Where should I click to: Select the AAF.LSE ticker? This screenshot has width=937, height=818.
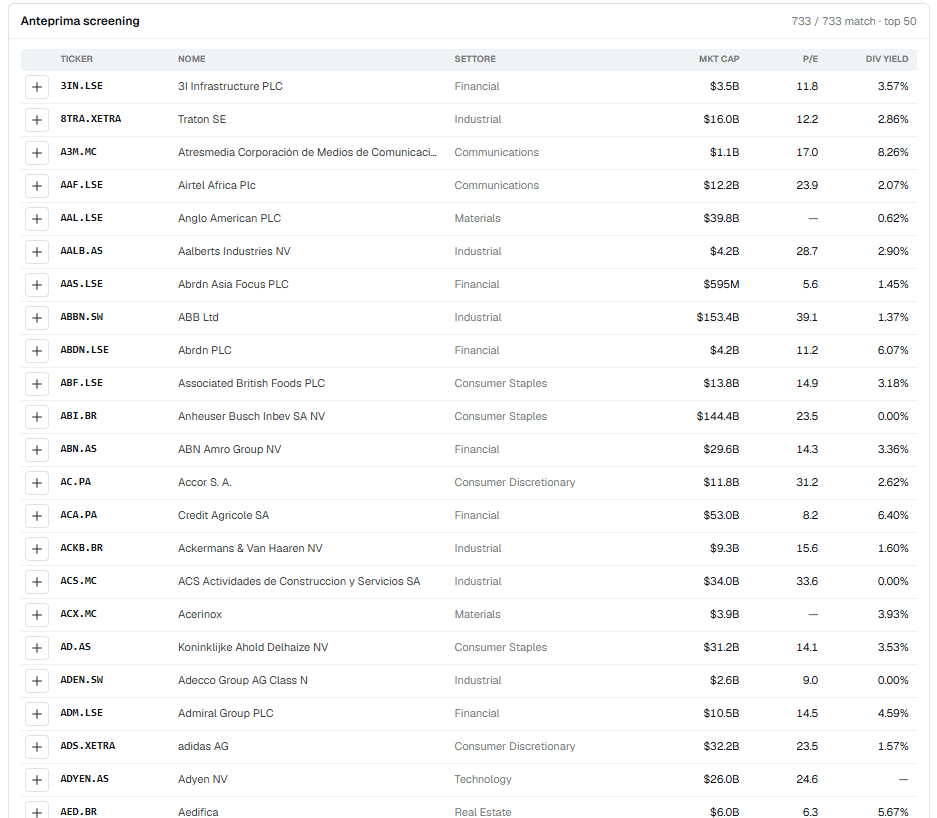(x=81, y=185)
